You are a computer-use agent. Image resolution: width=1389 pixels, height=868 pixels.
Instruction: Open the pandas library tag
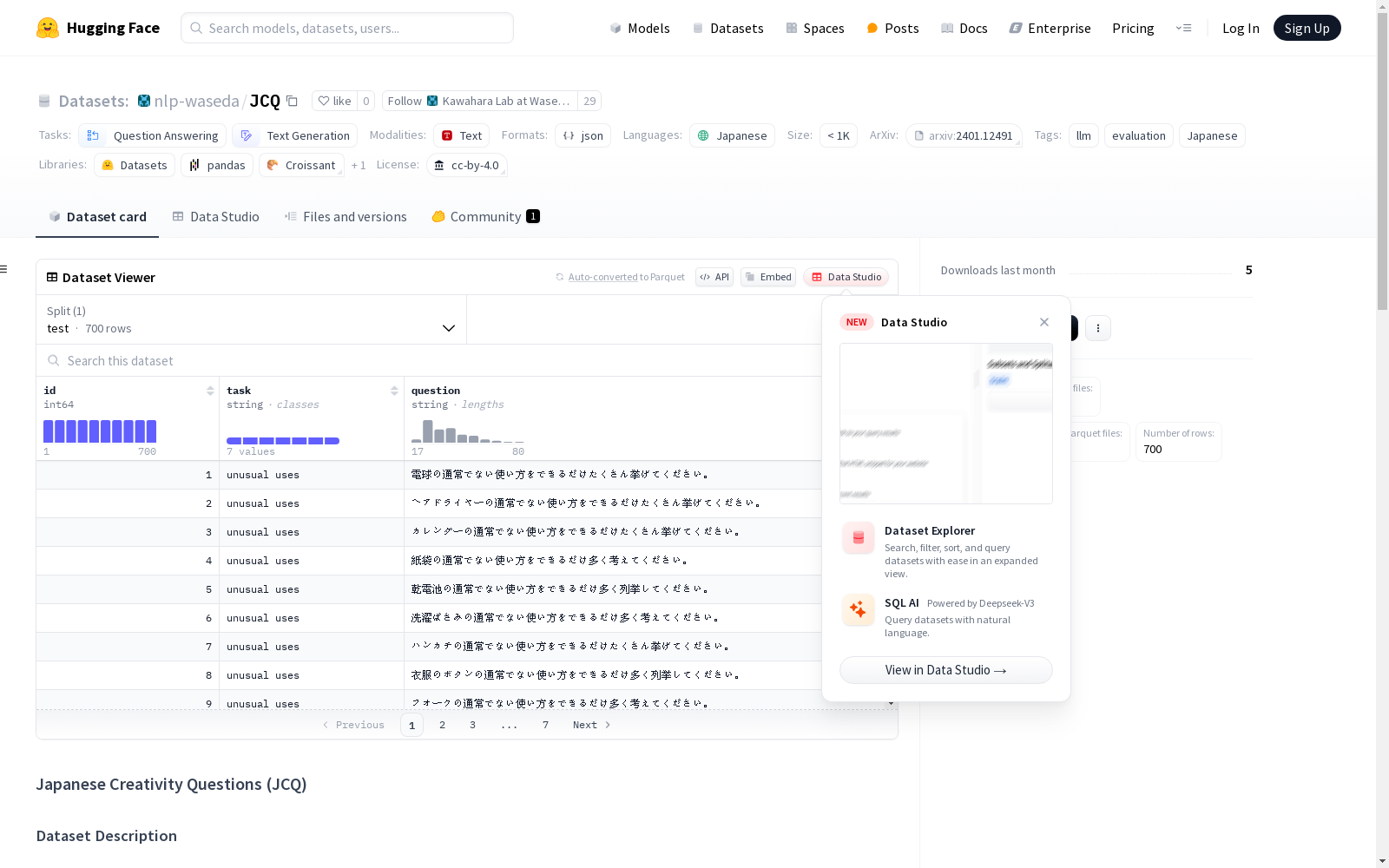(x=217, y=165)
